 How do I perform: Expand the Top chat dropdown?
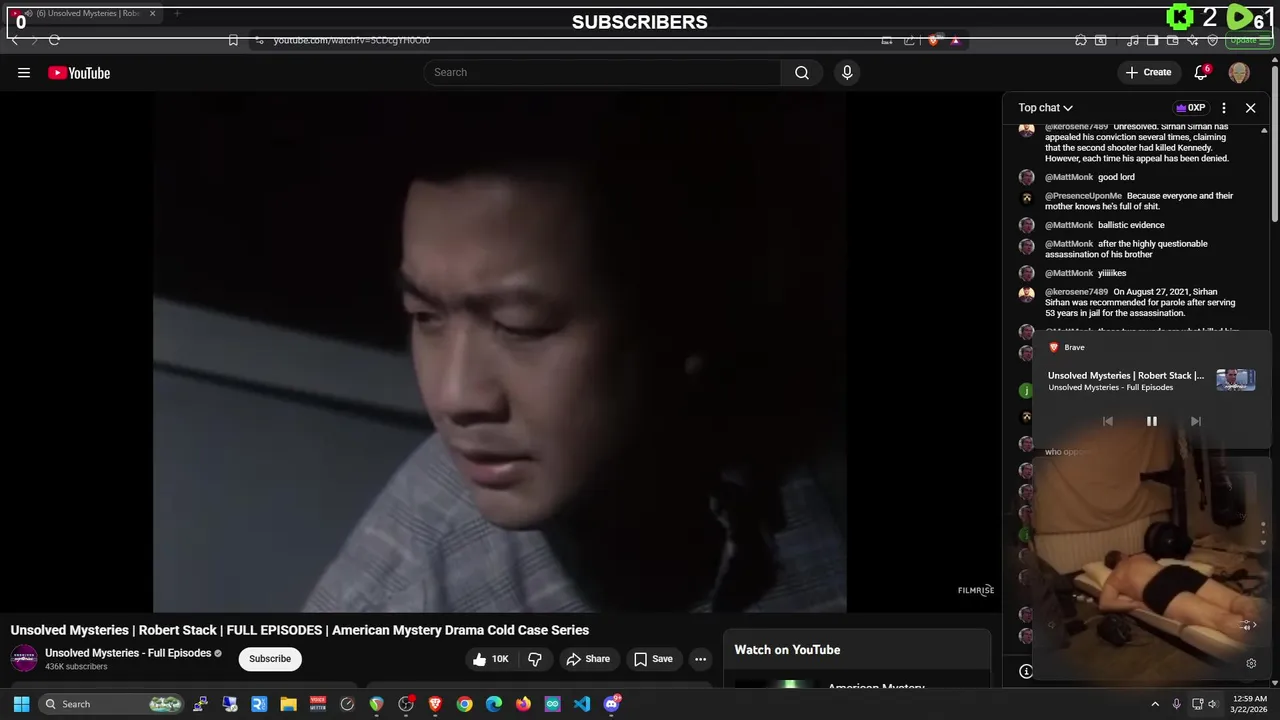1046,108
